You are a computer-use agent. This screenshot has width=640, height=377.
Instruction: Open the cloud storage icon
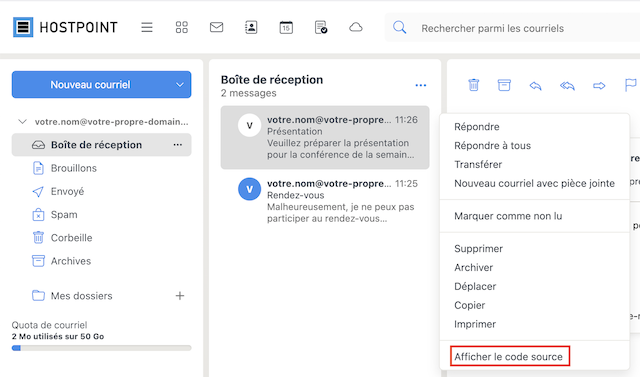click(x=356, y=27)
